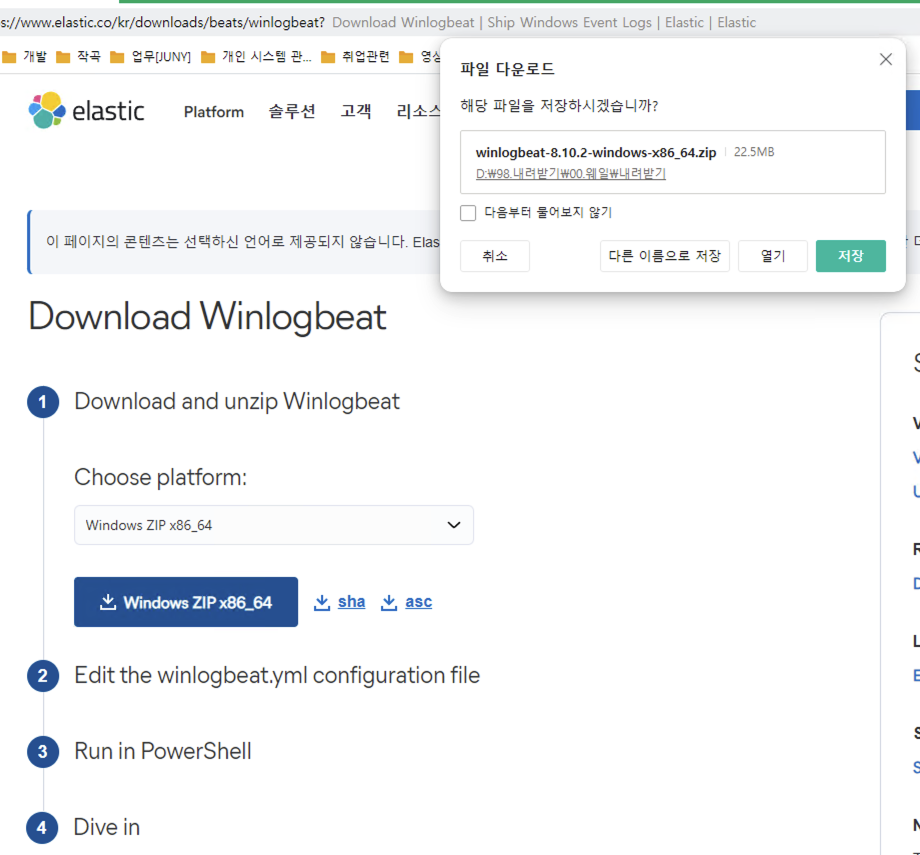Viewport: 920px width, 855px height.
Task: Click the elastic logo
Action: point(86,110)
